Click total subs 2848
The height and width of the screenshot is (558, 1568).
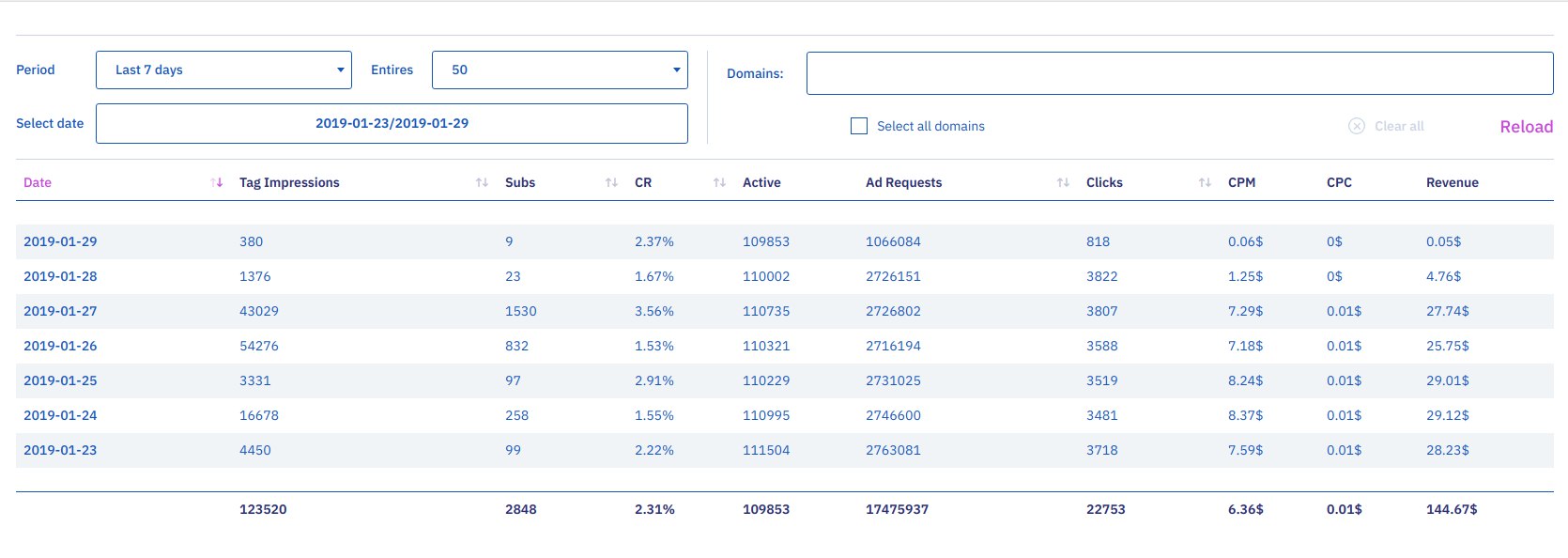coord(521,509)
